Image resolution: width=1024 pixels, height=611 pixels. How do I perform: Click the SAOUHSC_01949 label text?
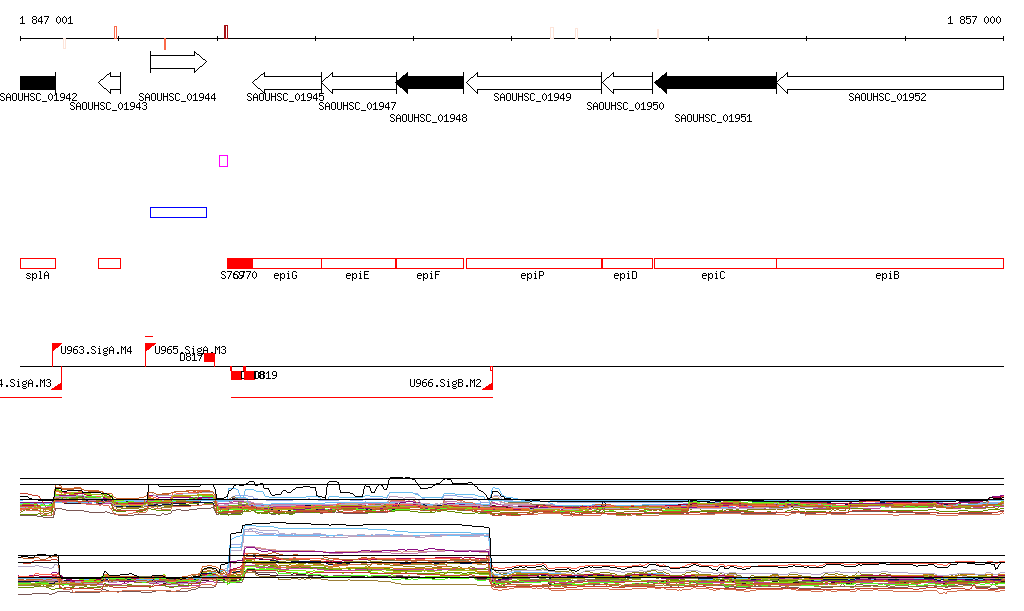click(532, 97)
